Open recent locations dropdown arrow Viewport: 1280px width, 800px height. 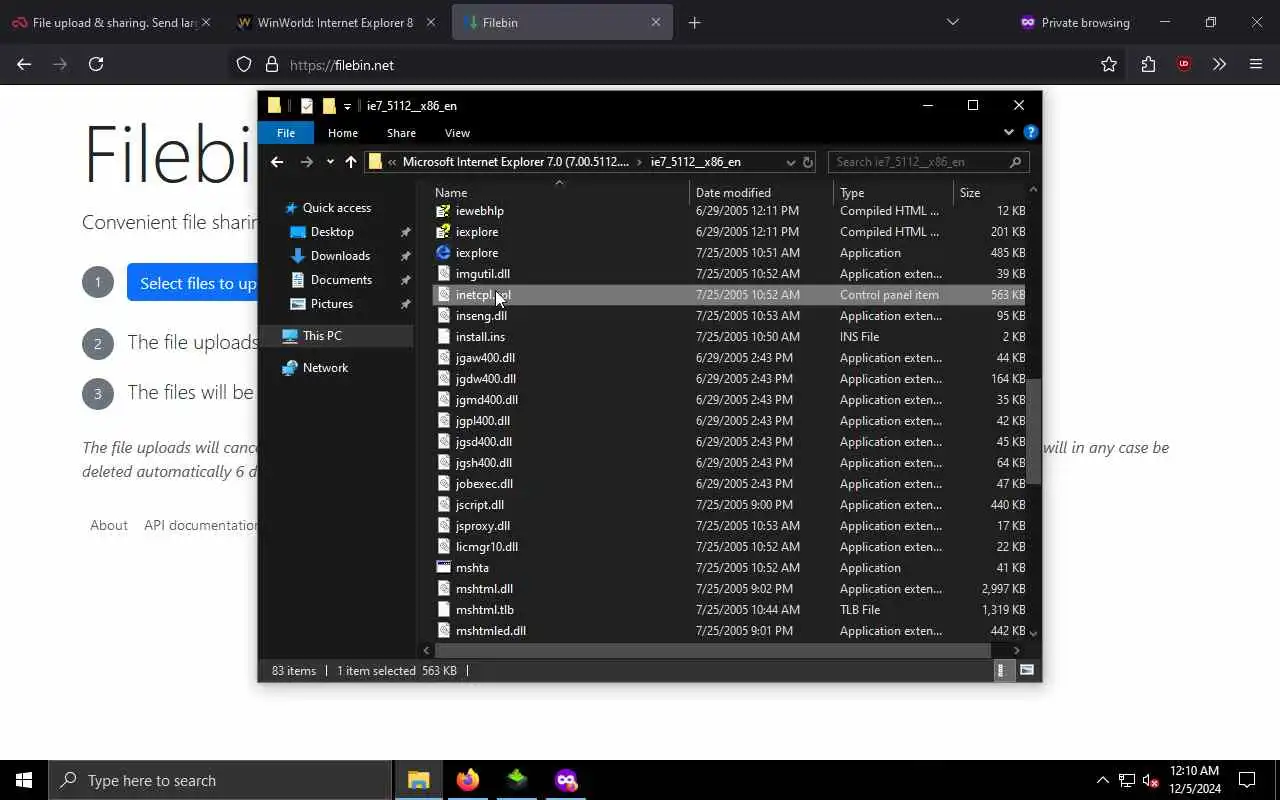(330, 162)
